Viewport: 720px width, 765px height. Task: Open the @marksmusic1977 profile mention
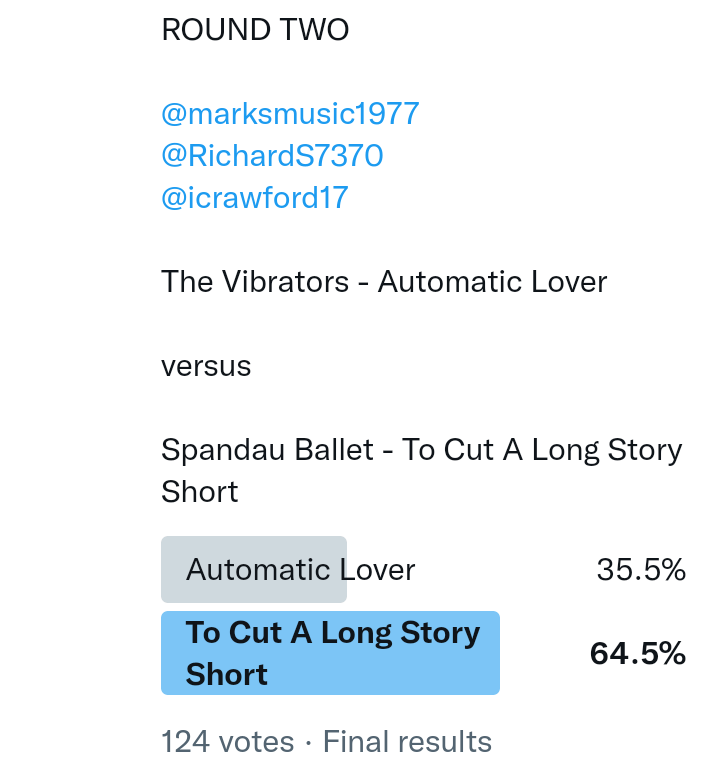(x=290, y=114)
